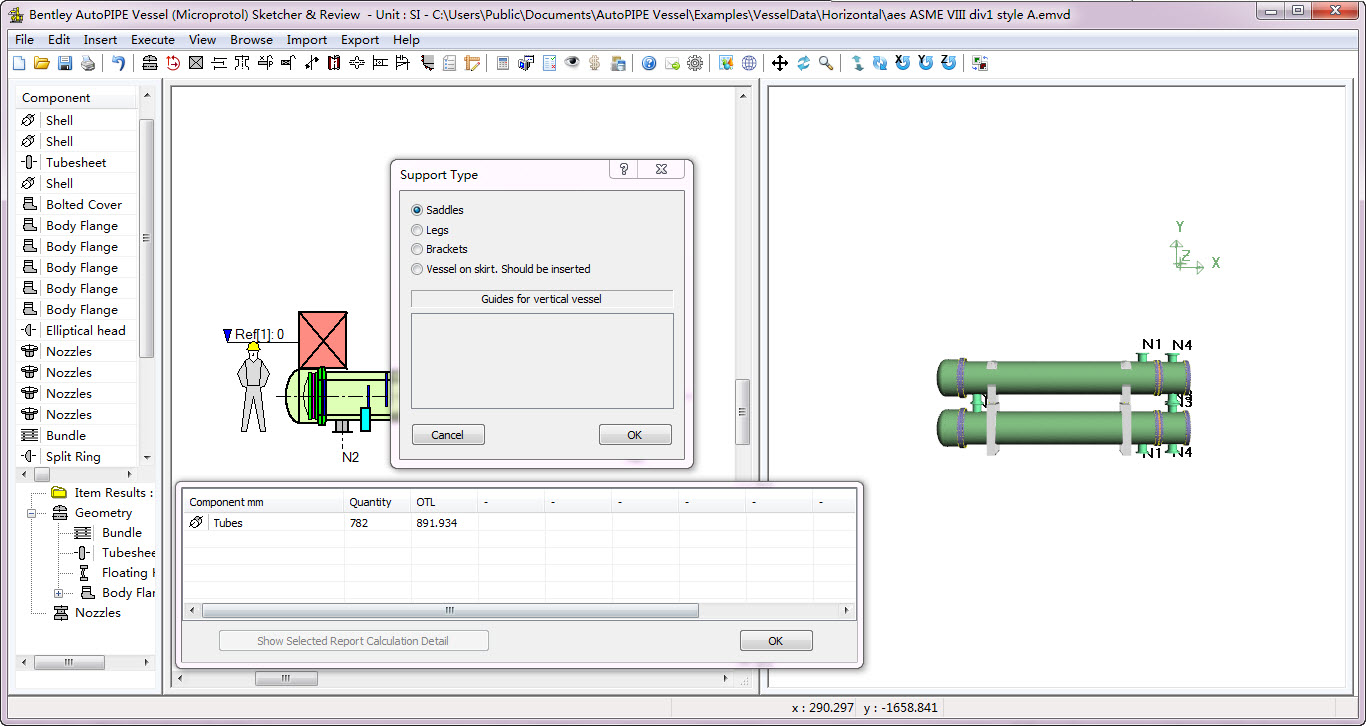
Task: Click the rotate about Z axis icon
Action: [x=949, y=63]
